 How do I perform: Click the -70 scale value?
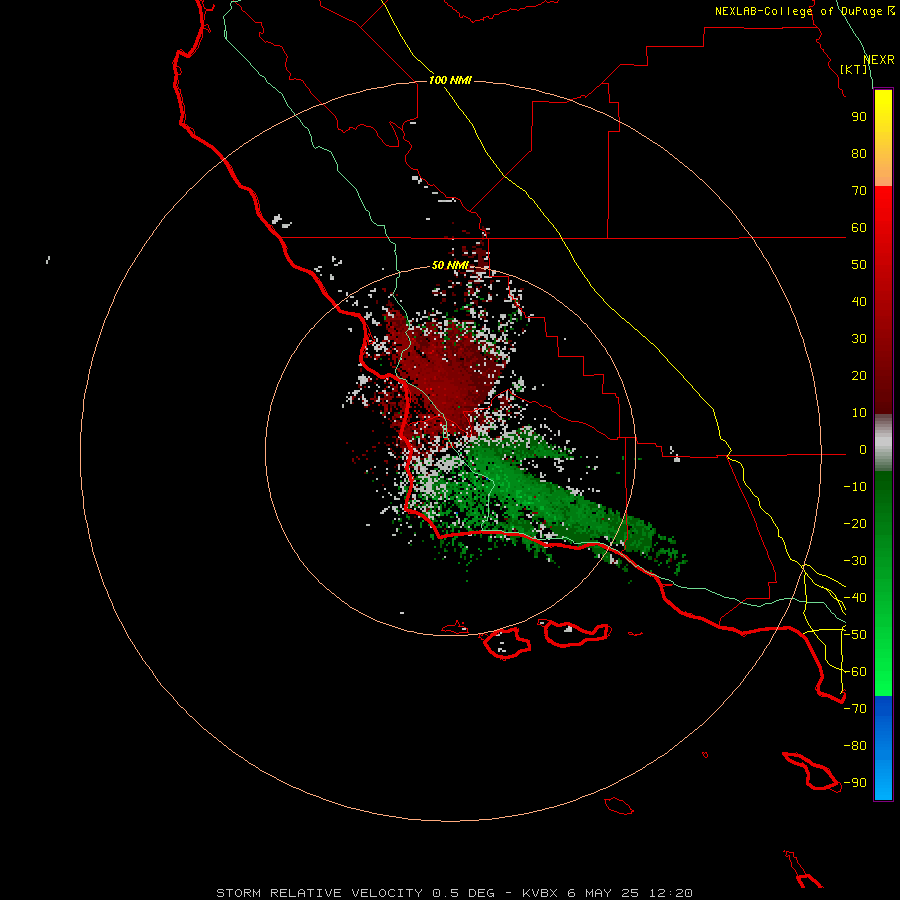pyautogui.click(x=855, y=709)
